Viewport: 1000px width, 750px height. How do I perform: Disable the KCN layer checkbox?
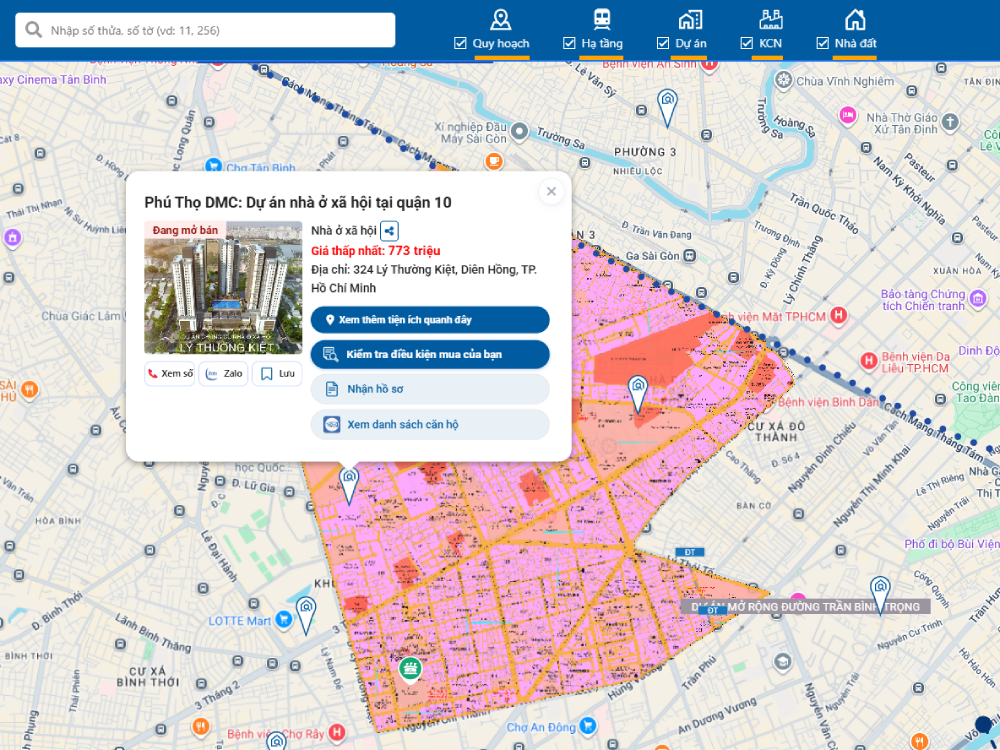coord(746,43)
